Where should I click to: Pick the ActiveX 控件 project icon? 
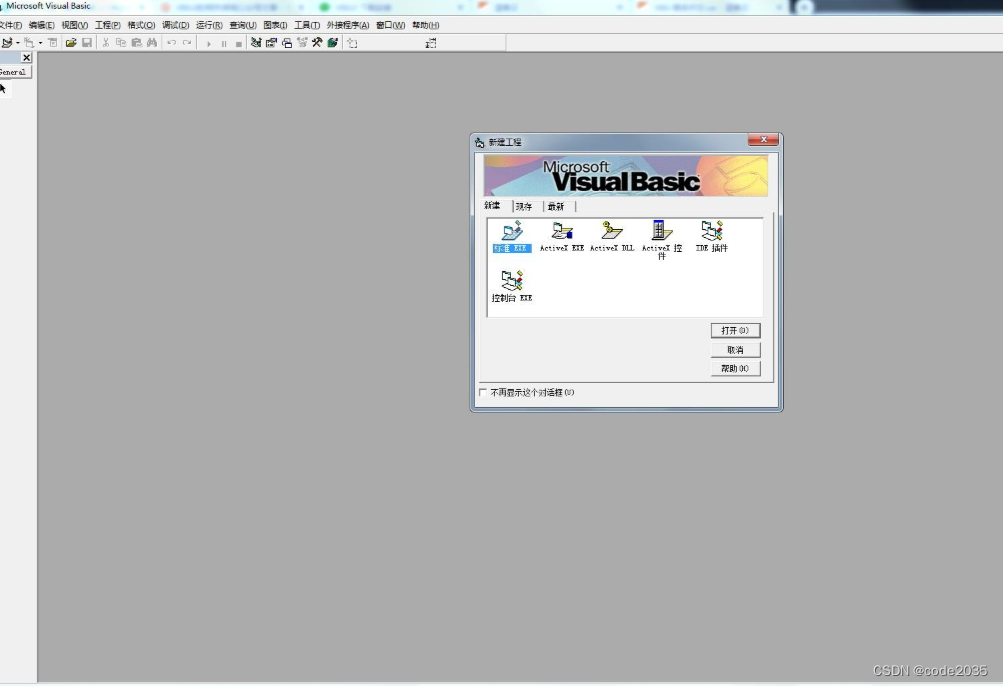tap(661, 240)
